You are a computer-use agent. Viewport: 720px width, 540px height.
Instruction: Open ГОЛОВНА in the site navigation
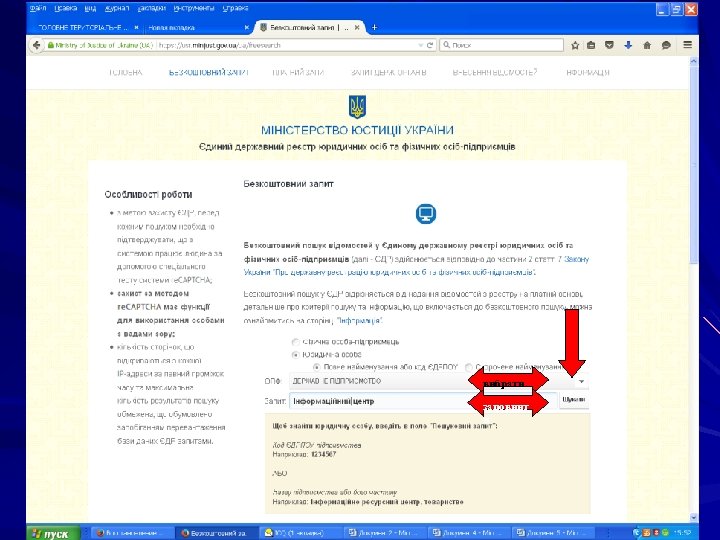coord(125,72)
